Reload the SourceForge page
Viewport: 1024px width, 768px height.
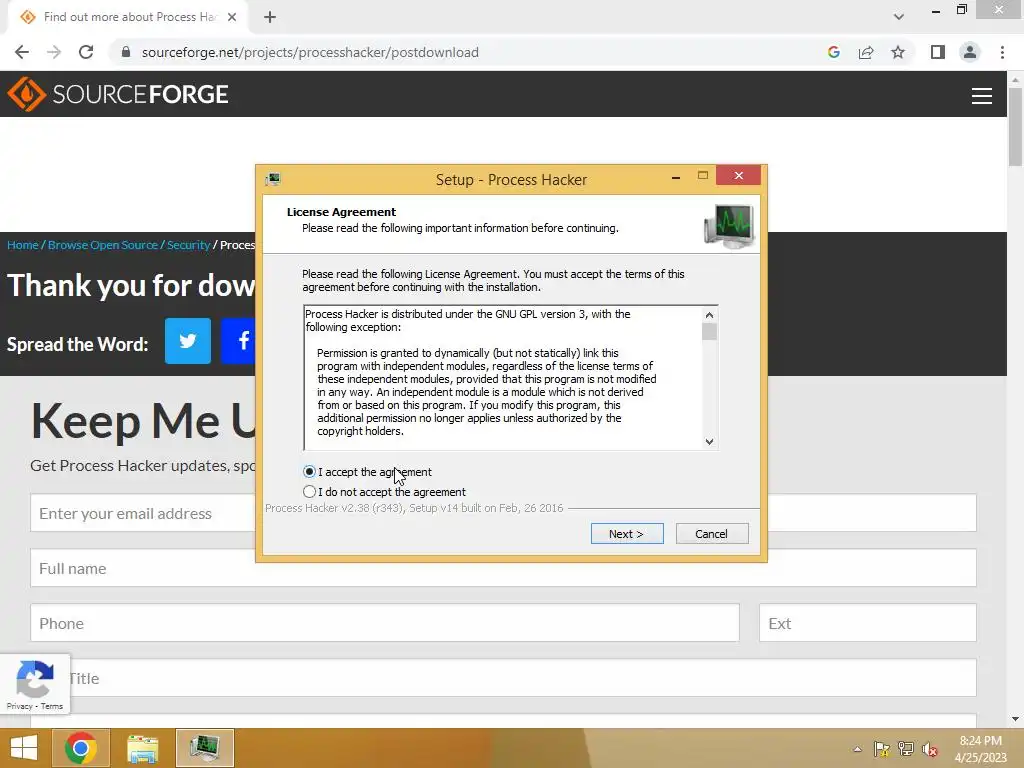(x=86, y=52)
